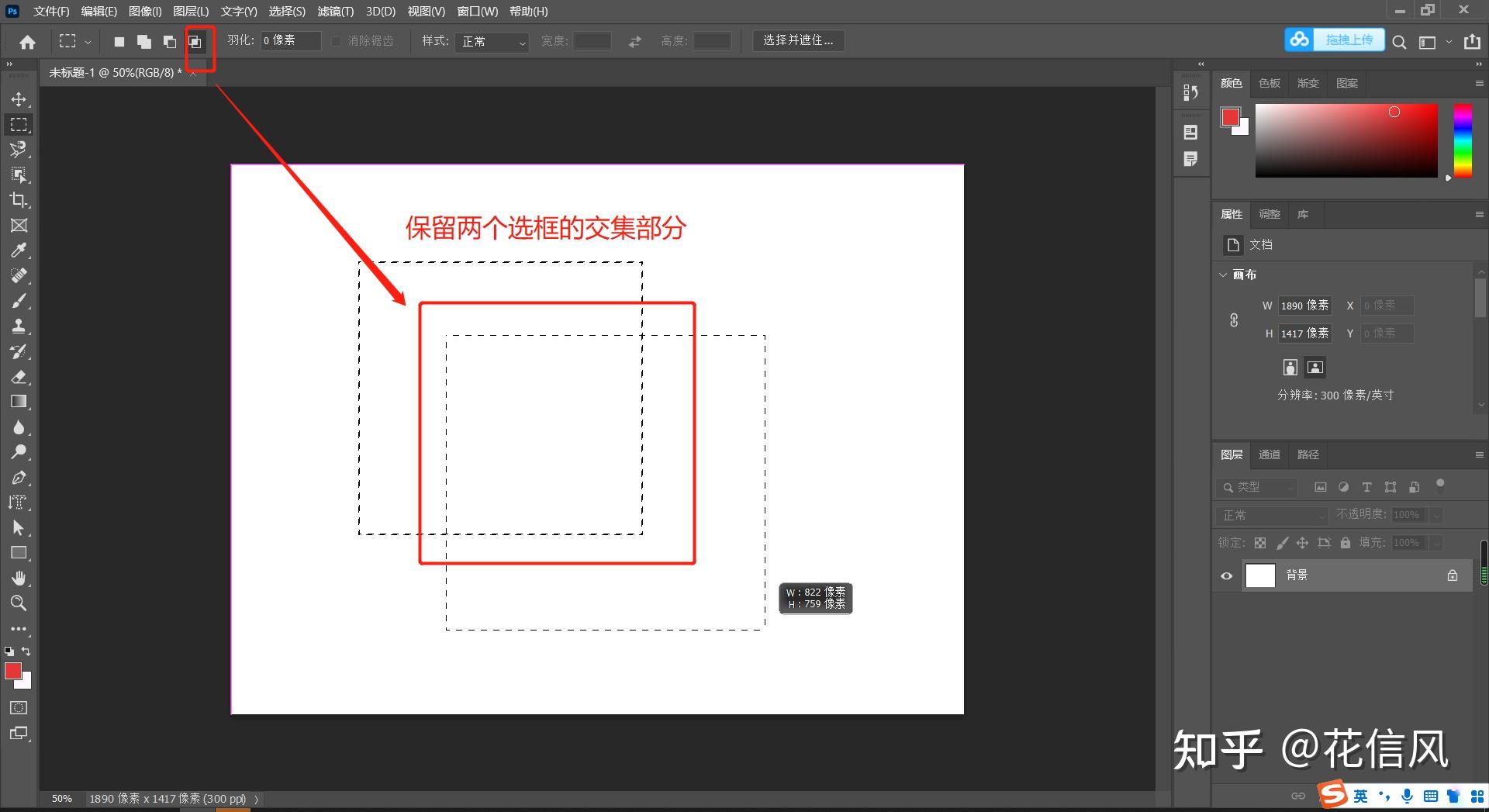
Task: Switch to the 调整 tab
Action: click(1270, 214)
